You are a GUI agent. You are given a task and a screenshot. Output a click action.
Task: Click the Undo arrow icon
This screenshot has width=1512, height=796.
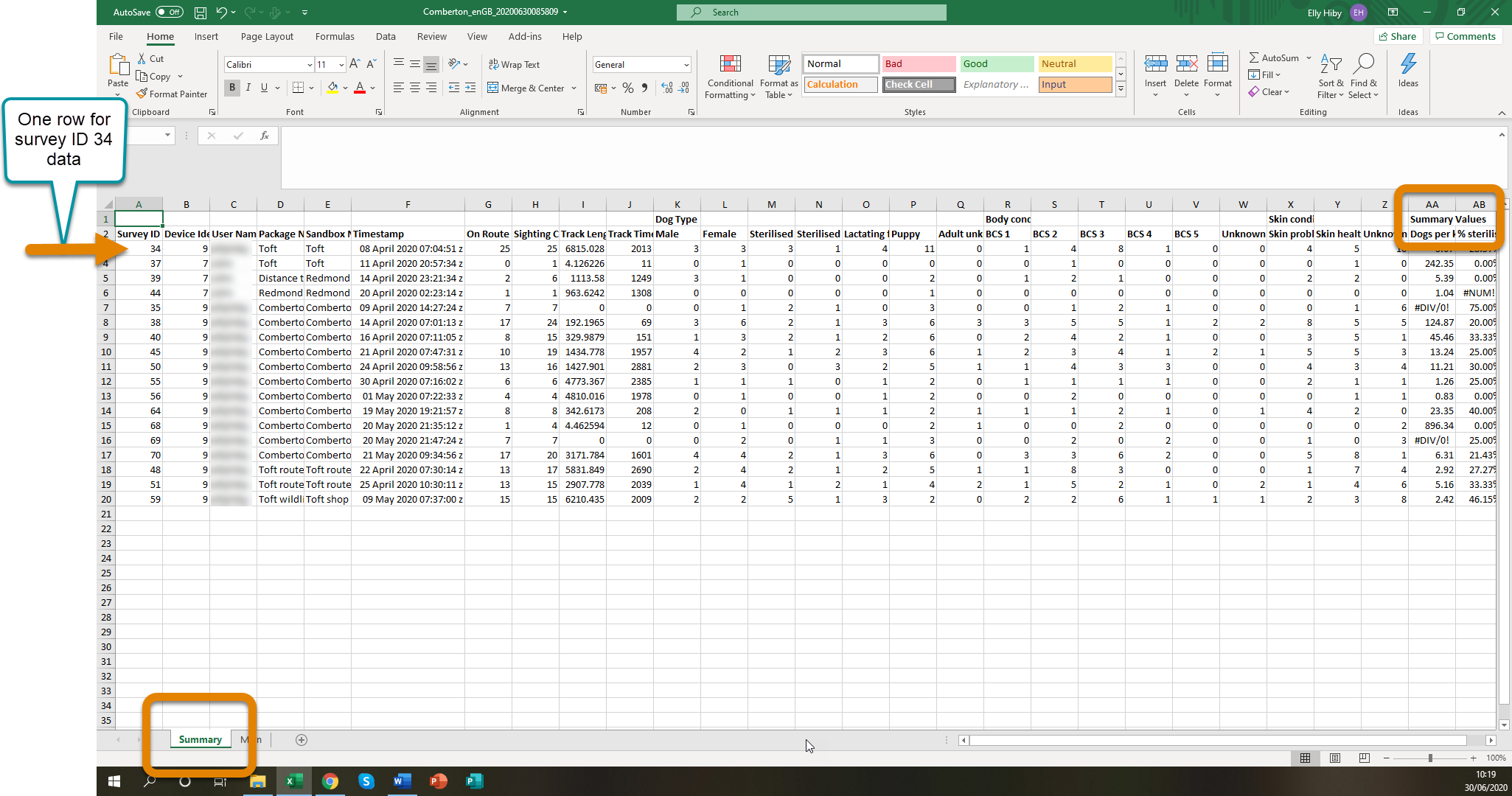(221, 13)
